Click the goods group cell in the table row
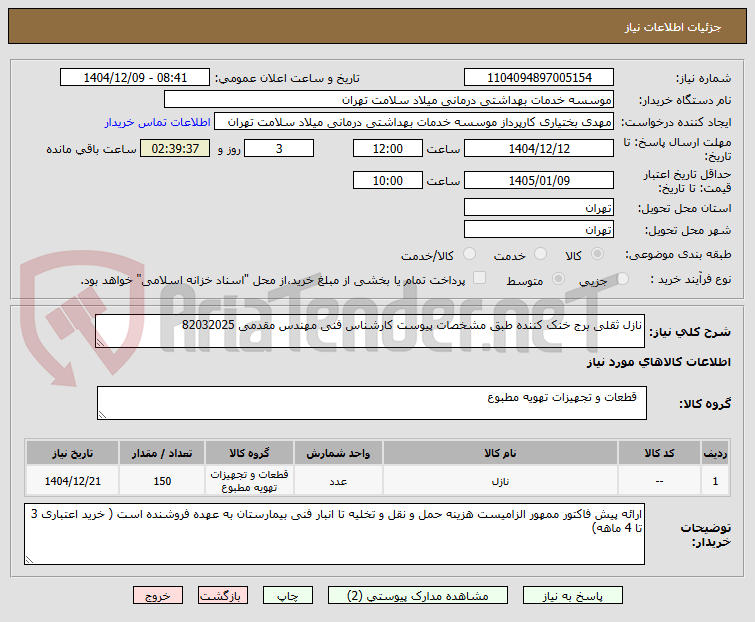This screenshot has width=755, height=622. click(x=249, y=481)
